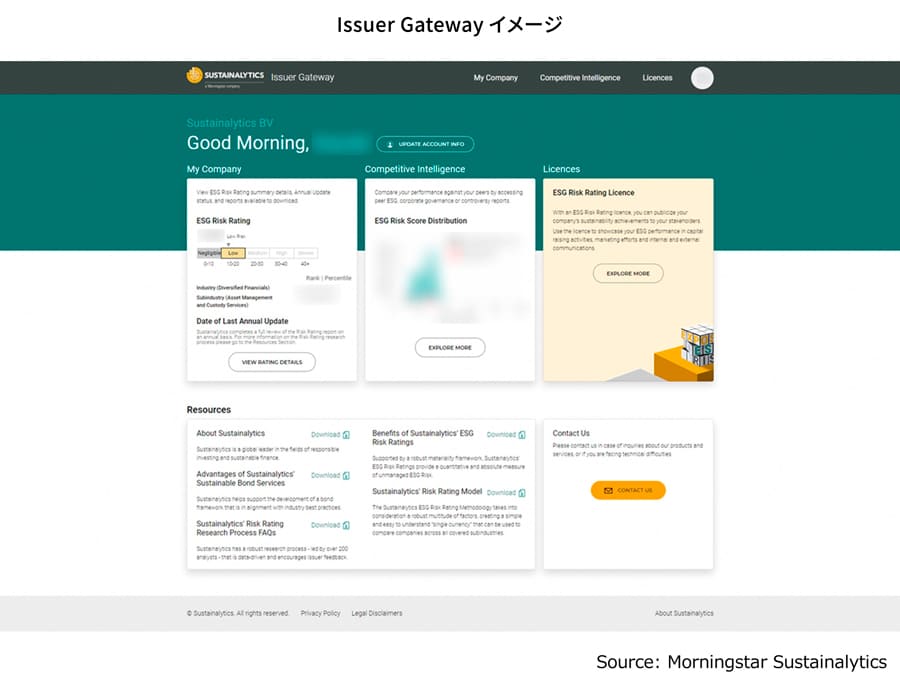Click the Industry (Diversified Financials) row
This screenshot has height=690, width=900.
233,288
